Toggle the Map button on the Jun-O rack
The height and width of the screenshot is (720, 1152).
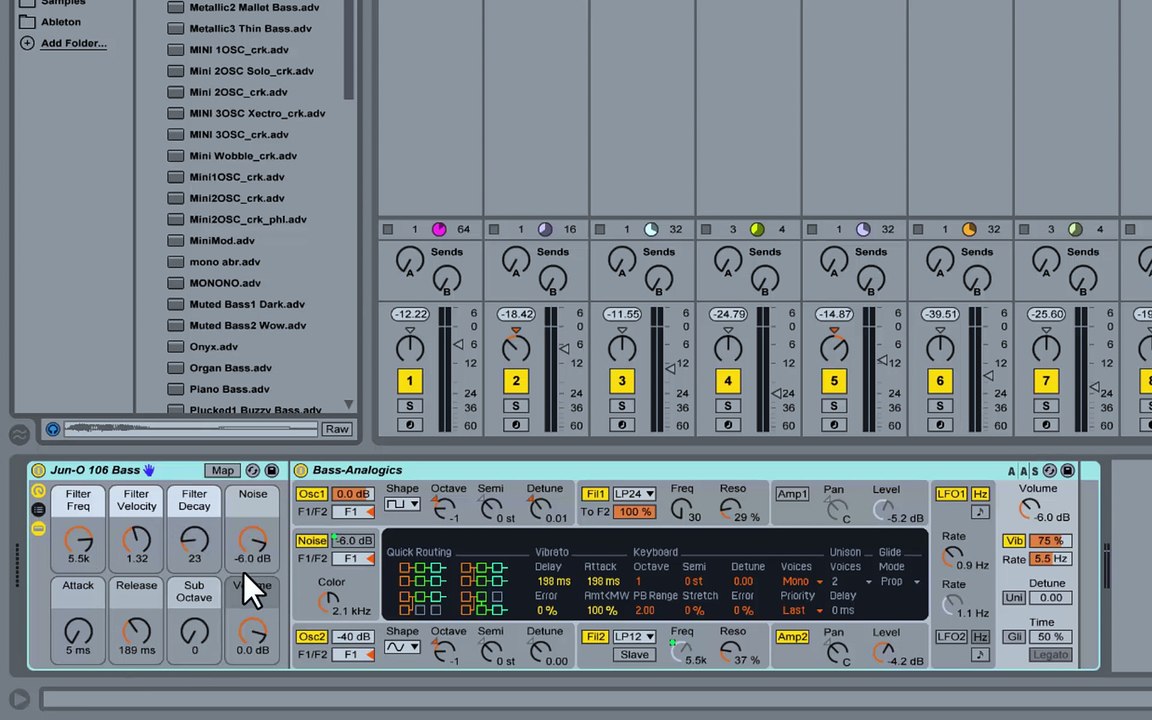tap(223, 470)
